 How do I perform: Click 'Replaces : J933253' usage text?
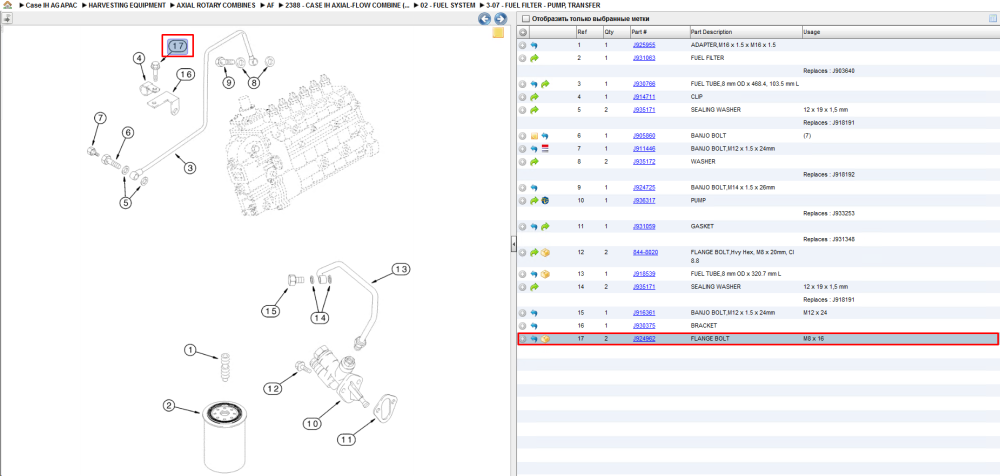tap(828, 214)
